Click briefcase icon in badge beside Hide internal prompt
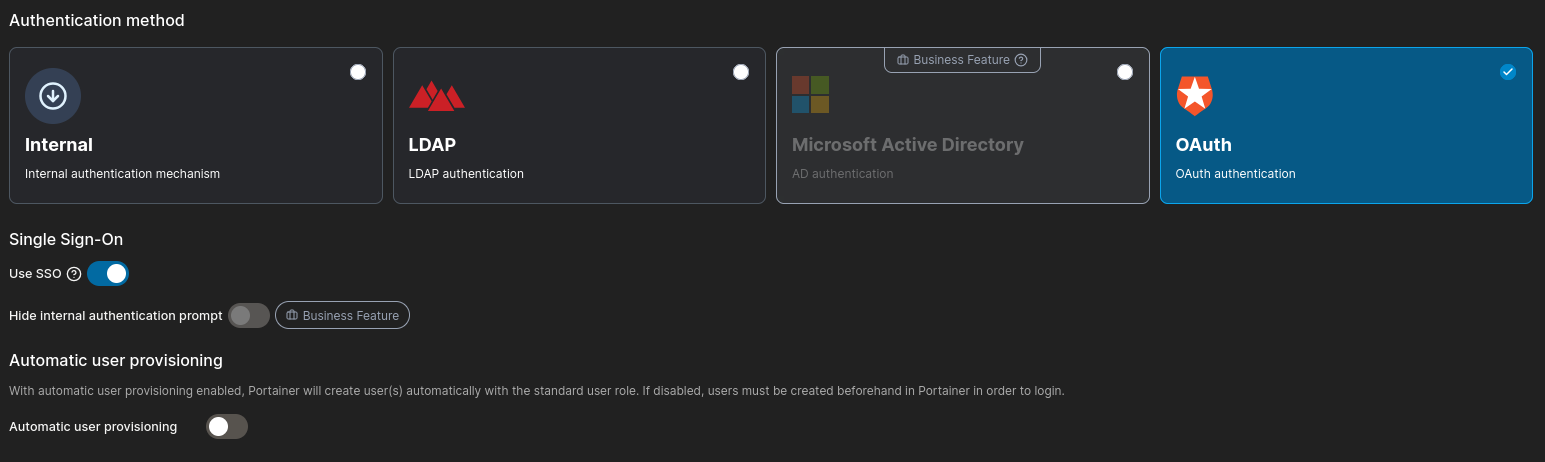Screen dimensions: 1545x462 click(292, 316)
